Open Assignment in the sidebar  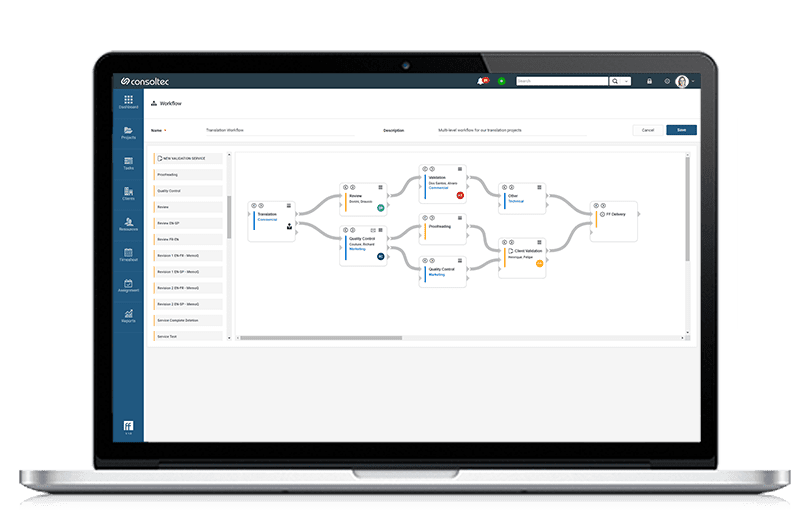[128, 285]
